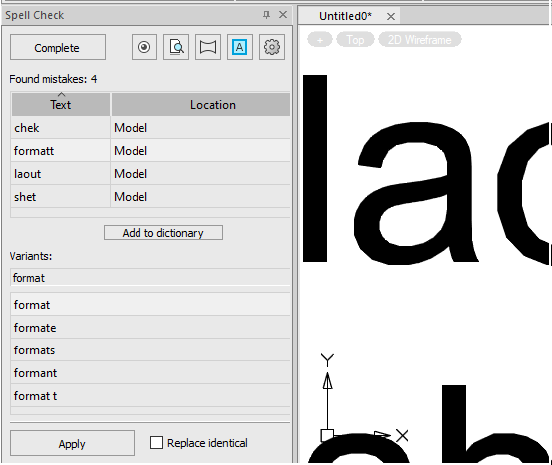
Task: Click the Complete button
Action: point(58,47)
